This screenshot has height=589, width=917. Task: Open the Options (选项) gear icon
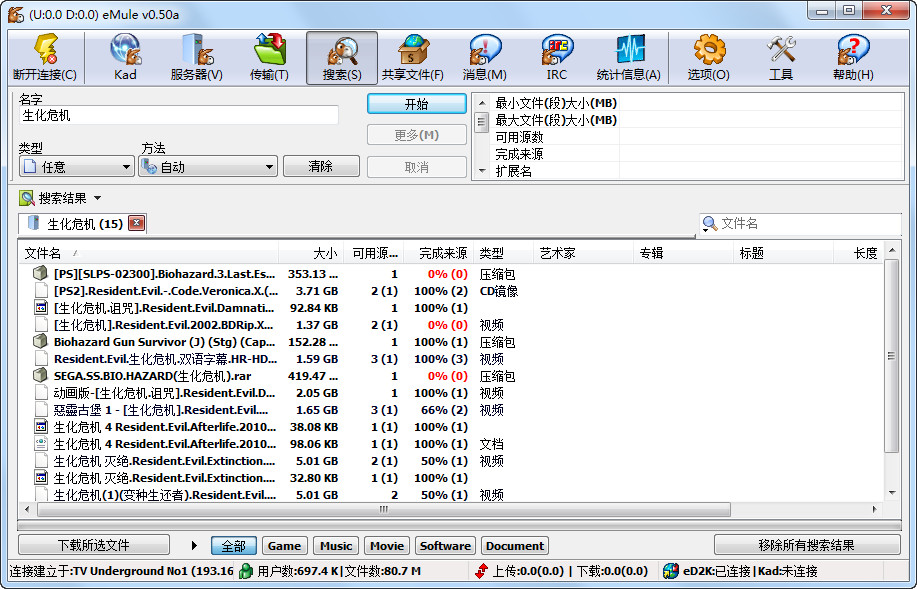pos(709,57)
